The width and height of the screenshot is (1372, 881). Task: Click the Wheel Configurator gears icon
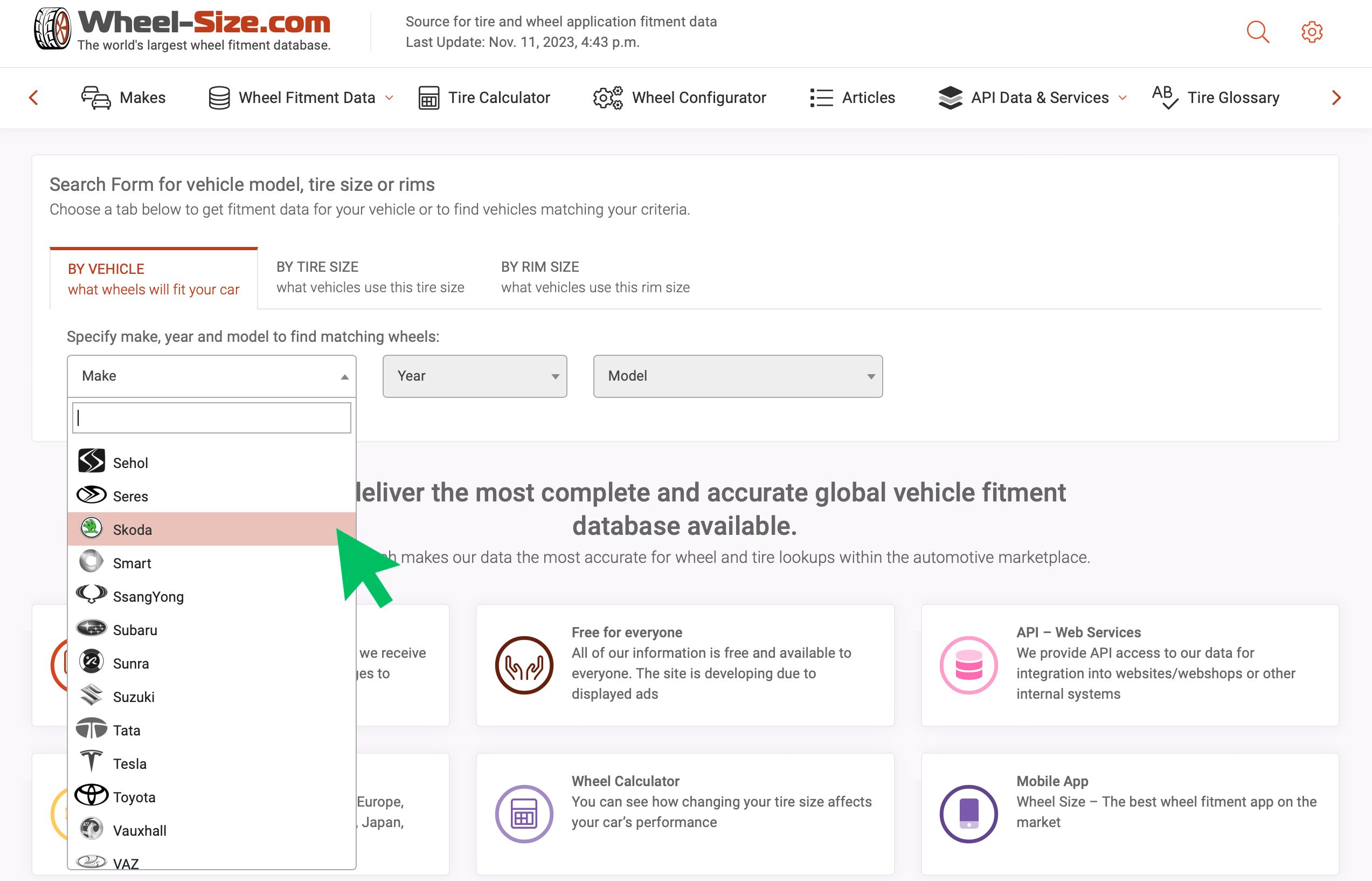point(608,98)
